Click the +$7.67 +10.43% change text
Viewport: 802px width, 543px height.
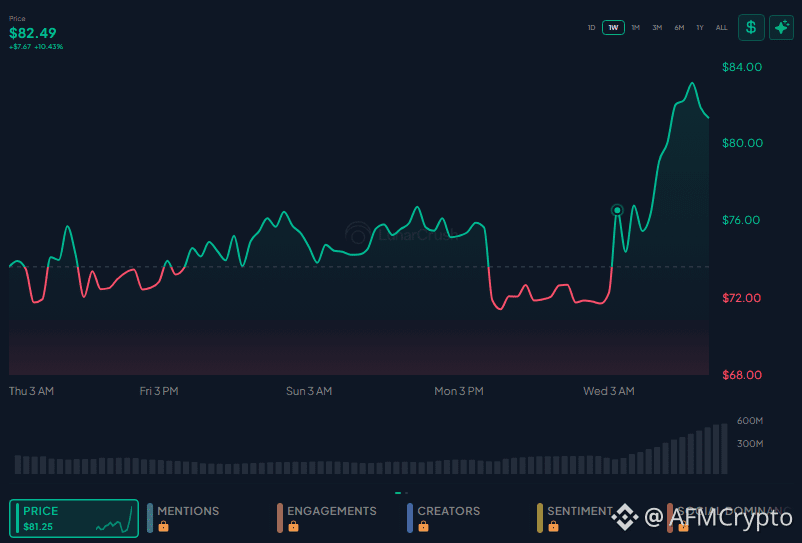pos(36,47)
